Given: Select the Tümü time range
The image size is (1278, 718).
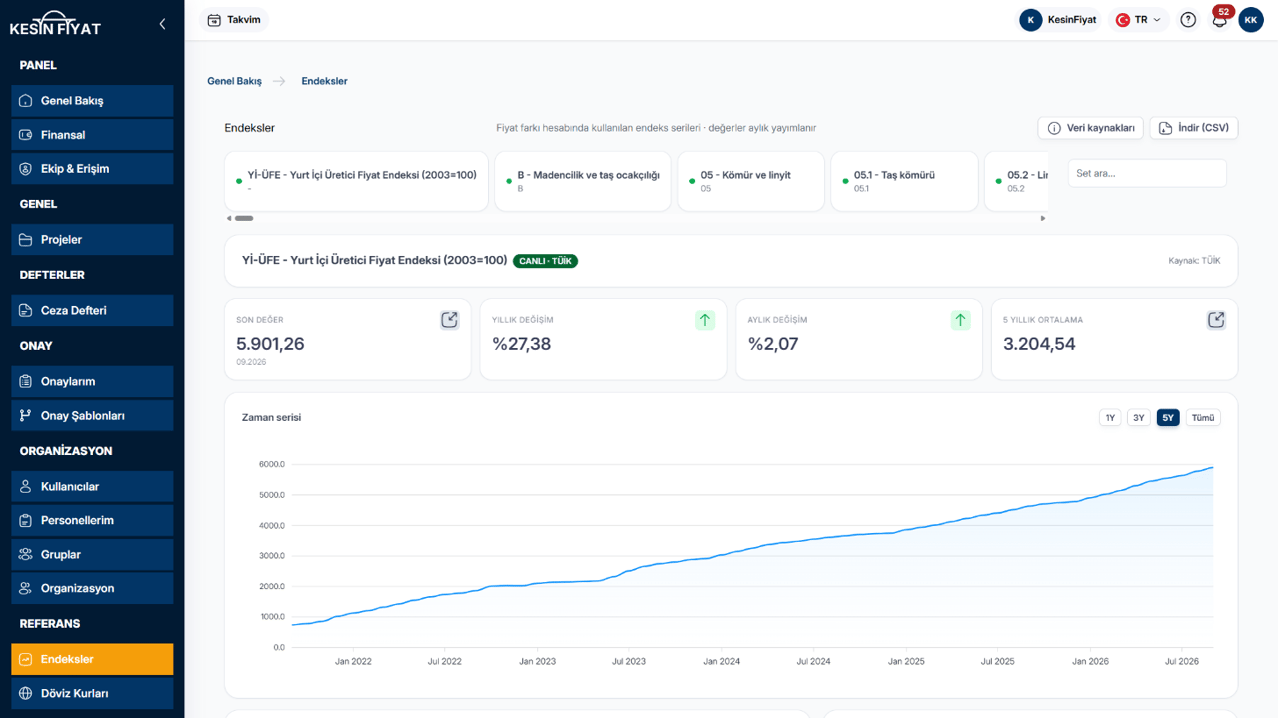Looking at the screenshot, I should [x=1203, y=418].
